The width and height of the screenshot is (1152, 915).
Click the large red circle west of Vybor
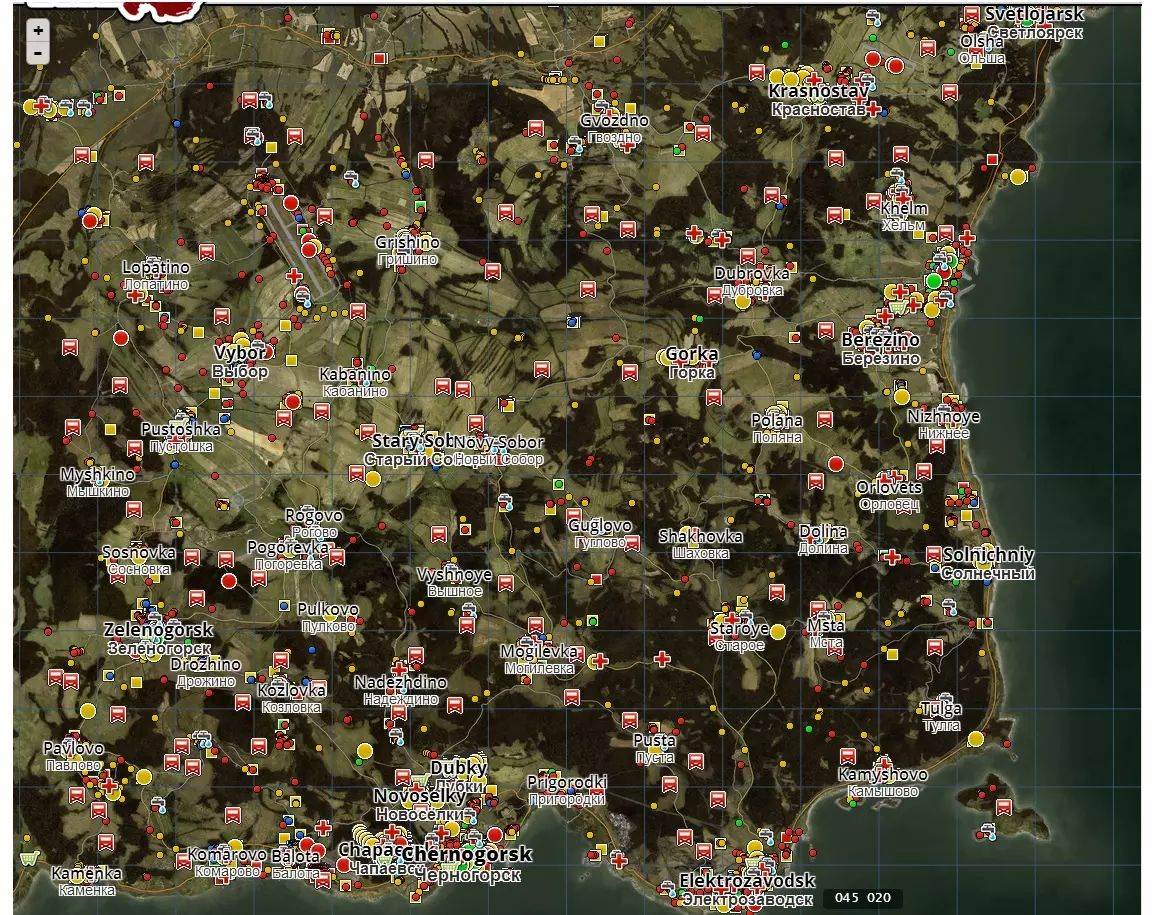(121, 338)
